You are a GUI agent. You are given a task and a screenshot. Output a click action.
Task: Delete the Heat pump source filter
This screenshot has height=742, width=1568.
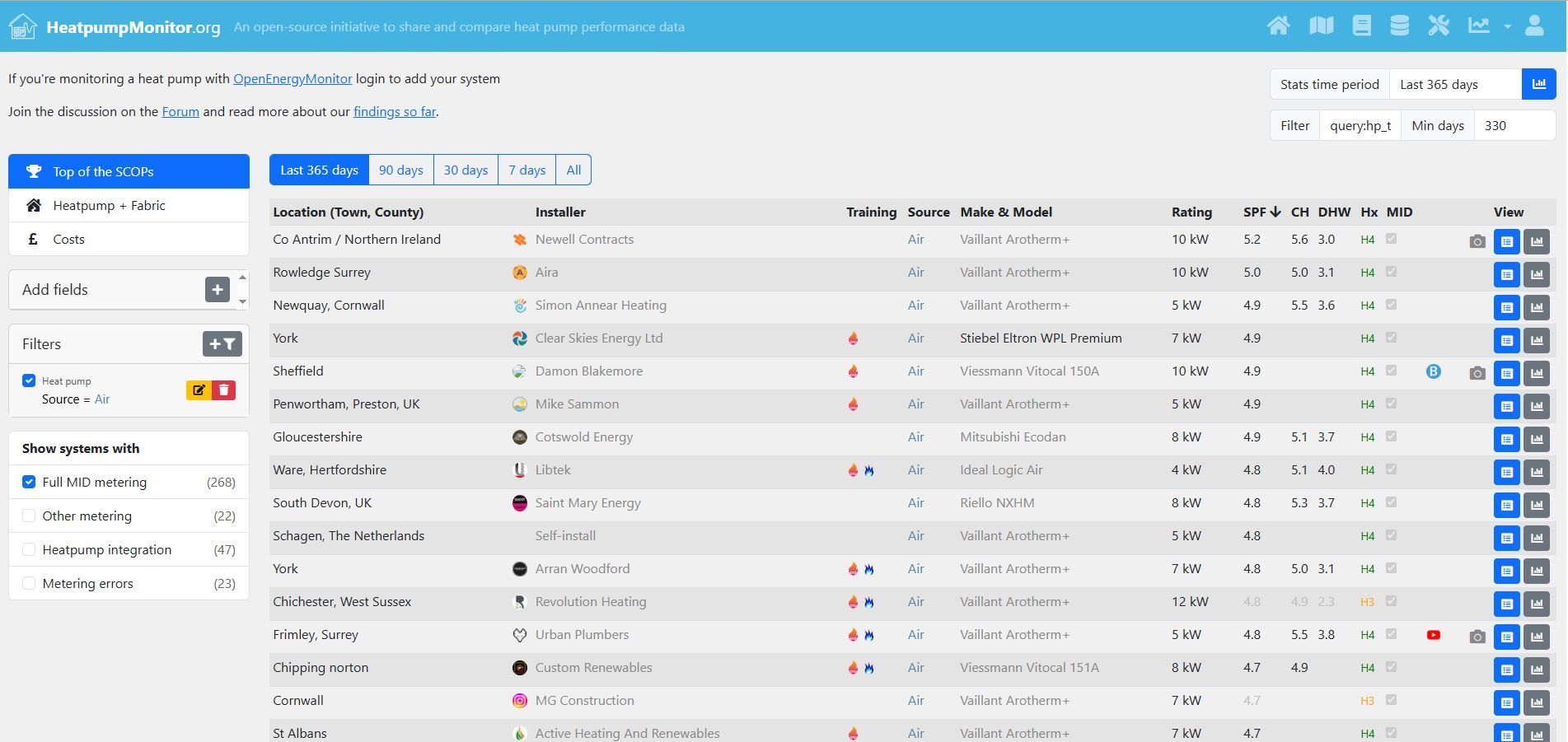223,390
